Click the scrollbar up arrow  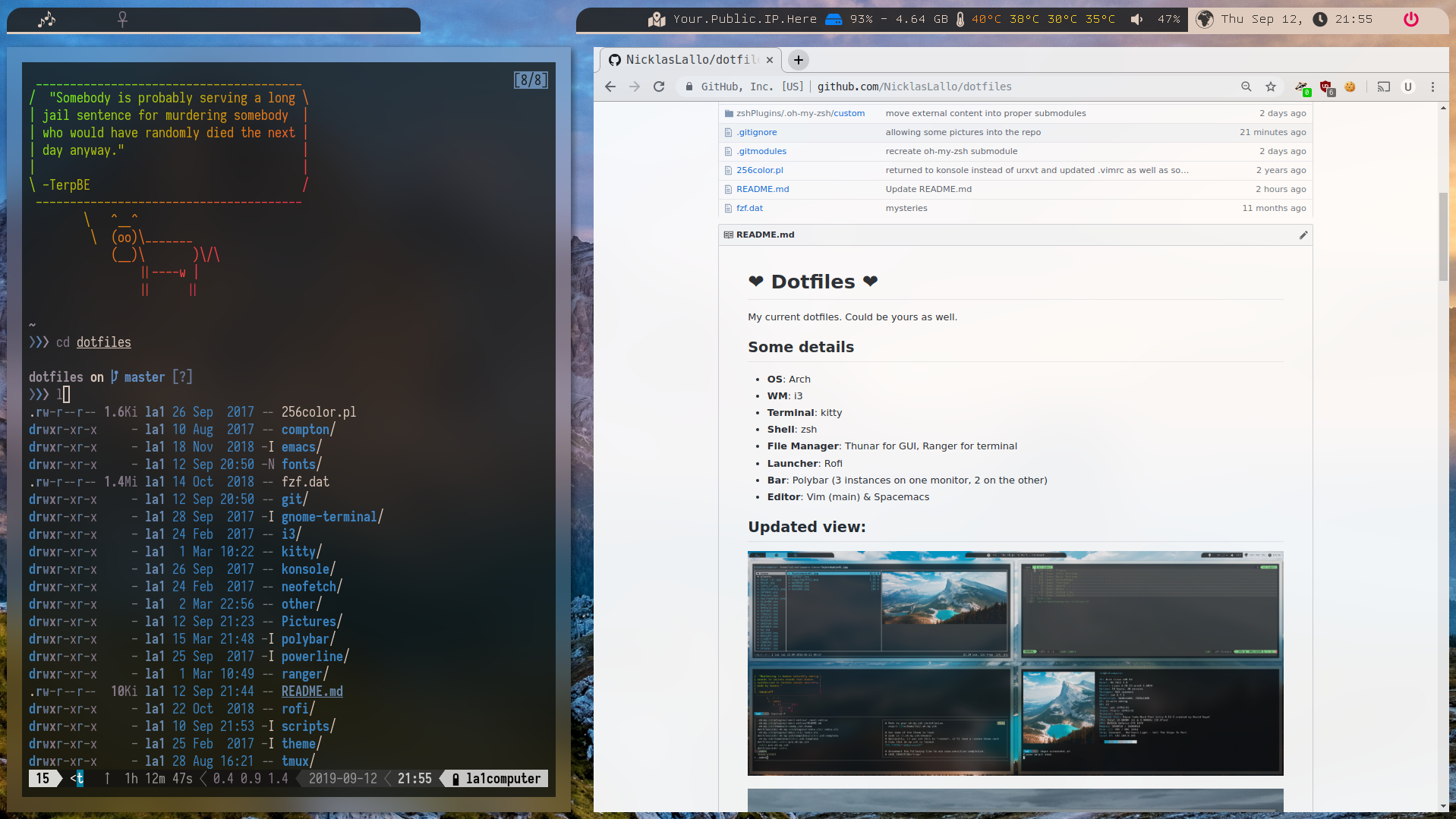coord(1443,108)
